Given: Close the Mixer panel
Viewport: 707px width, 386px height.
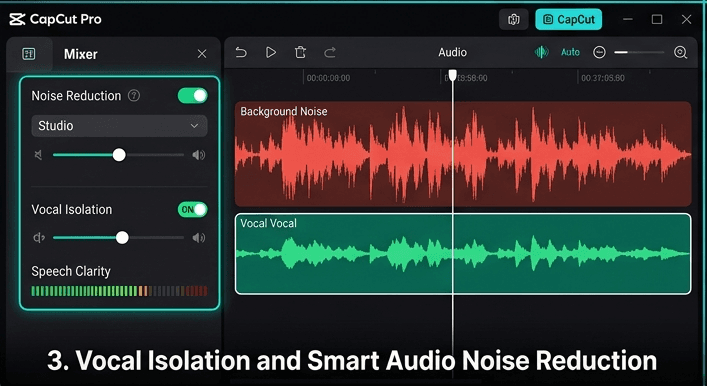Looking at the screenshot, I should coord(202,54).
